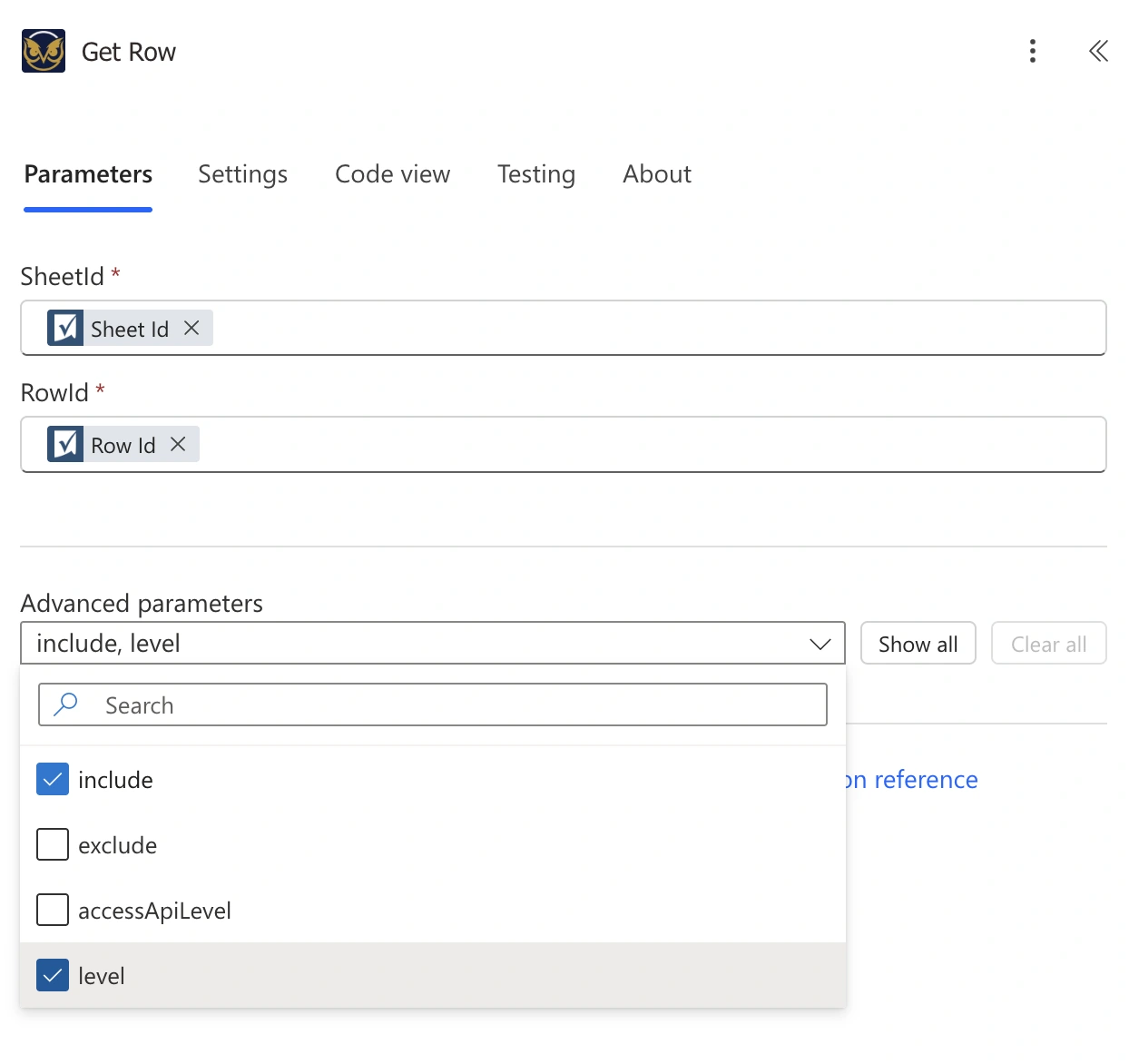Click the Get Row title text
The width and height of the screenshot is (1129, 1064).
[129, 52]
